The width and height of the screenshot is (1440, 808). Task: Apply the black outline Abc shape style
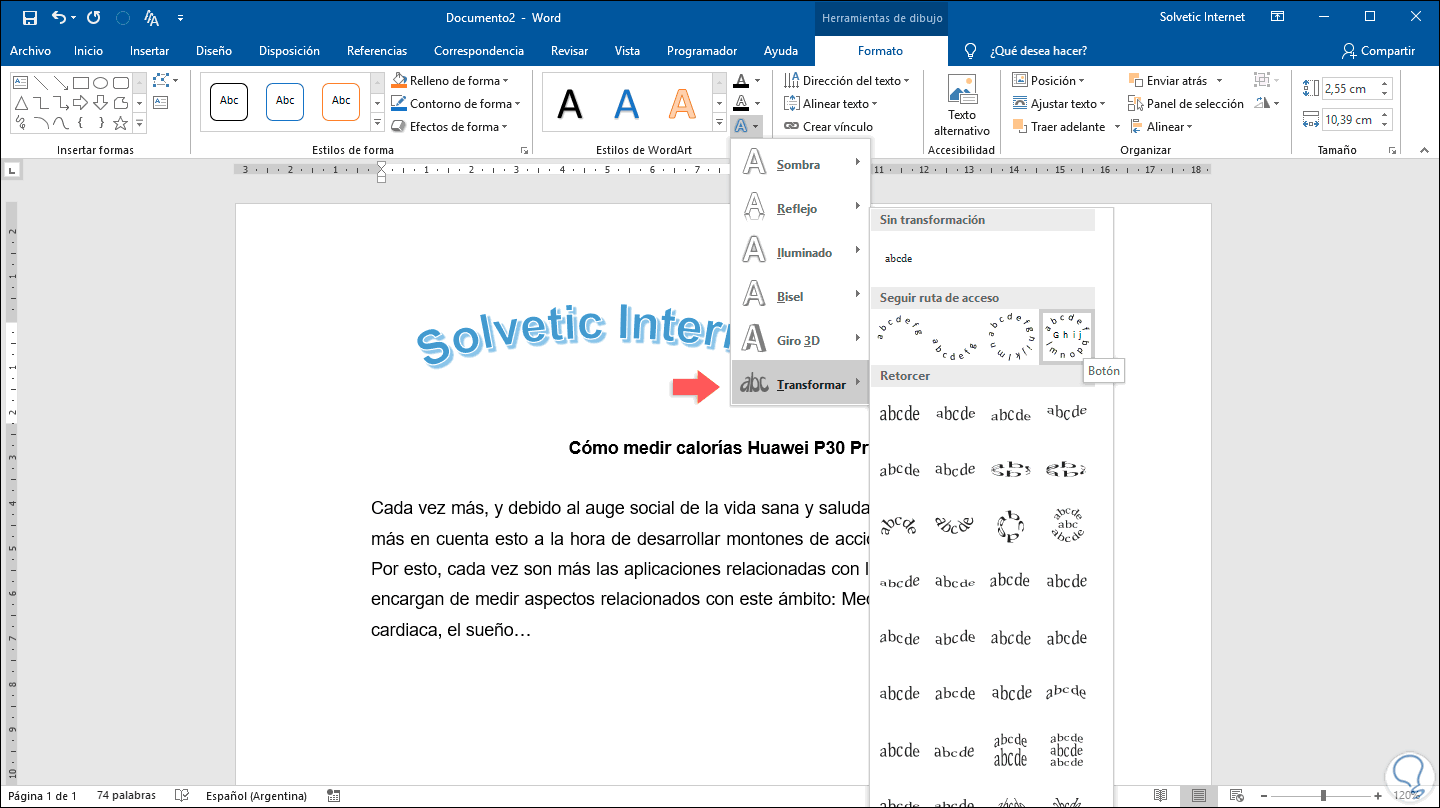click(x=229, y=100)
